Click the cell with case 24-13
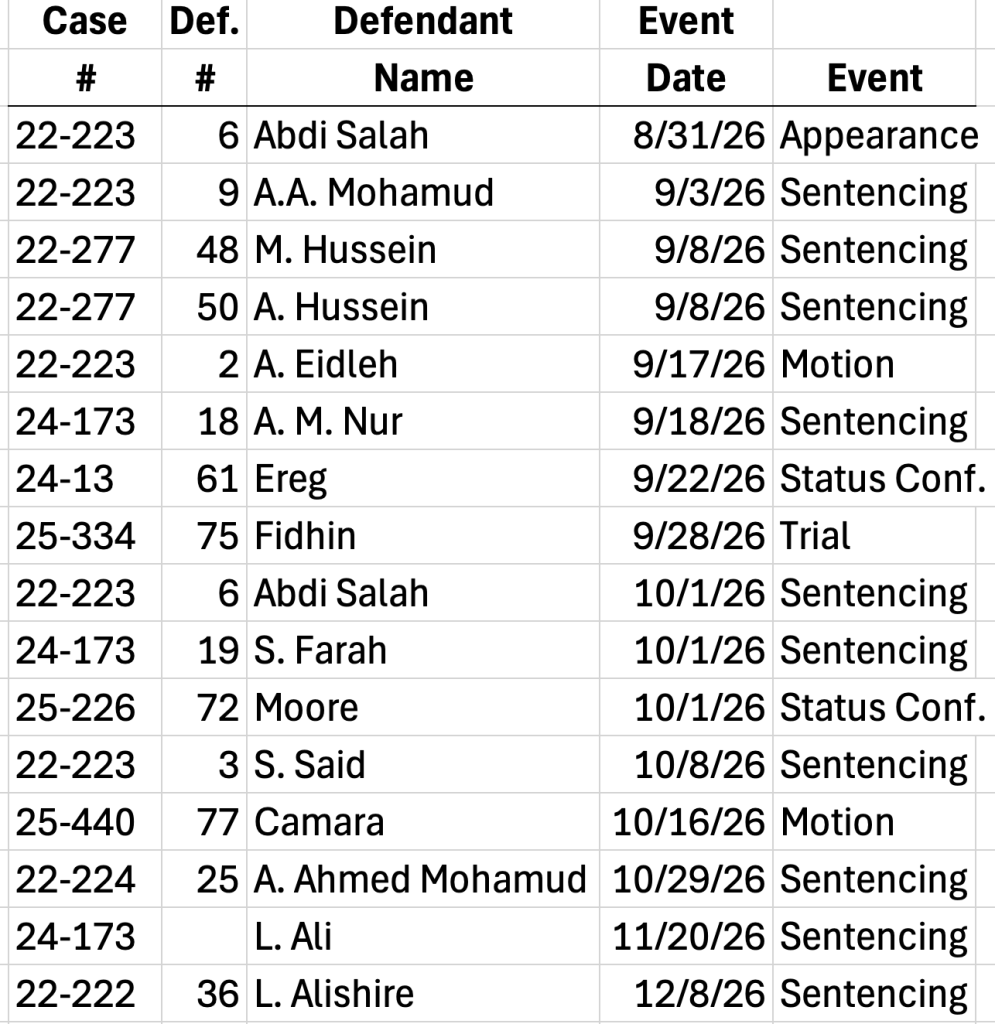This screenshot has height=1024, width=995. [85, 478]
